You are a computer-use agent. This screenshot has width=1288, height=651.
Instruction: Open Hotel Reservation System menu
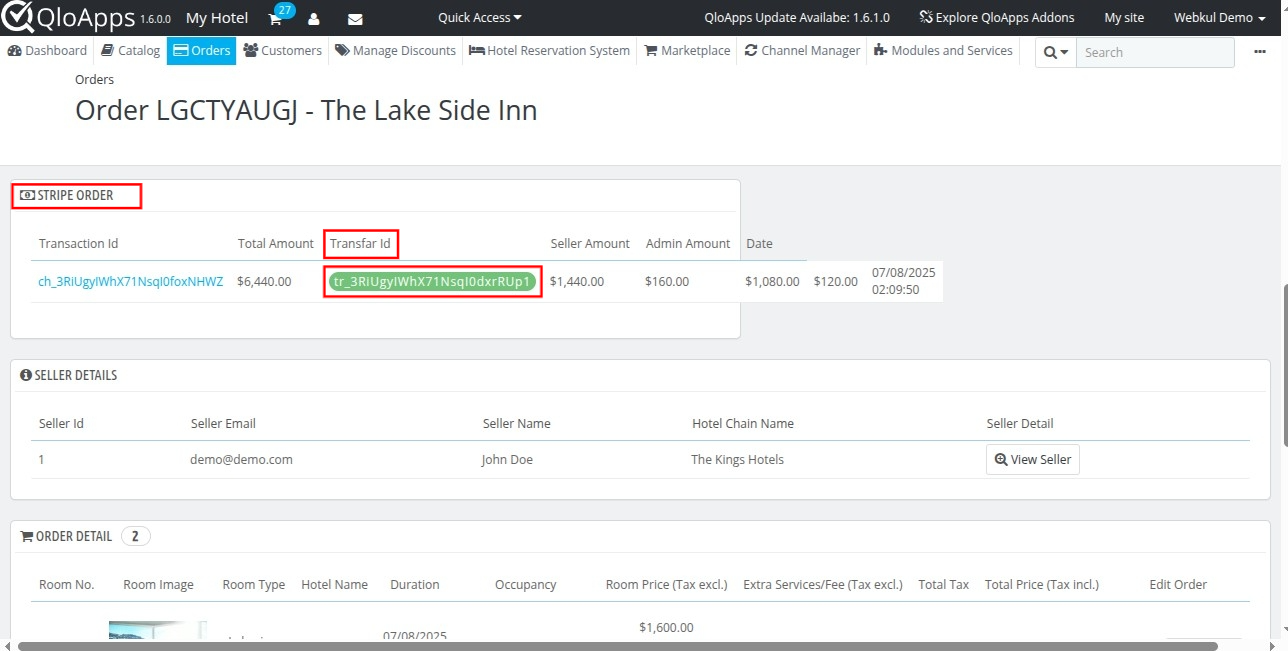tap(549, 50)
